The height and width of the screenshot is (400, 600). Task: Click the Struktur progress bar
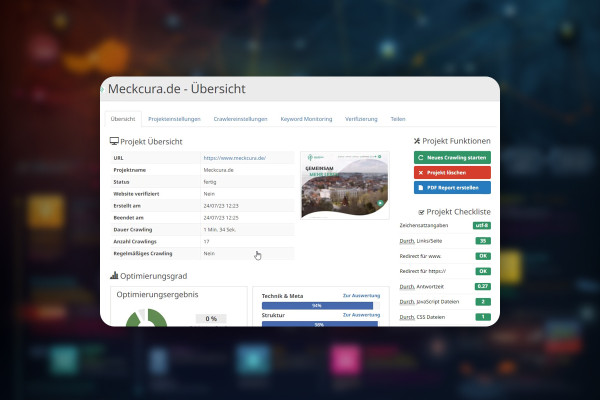click(x=321, y=324)
